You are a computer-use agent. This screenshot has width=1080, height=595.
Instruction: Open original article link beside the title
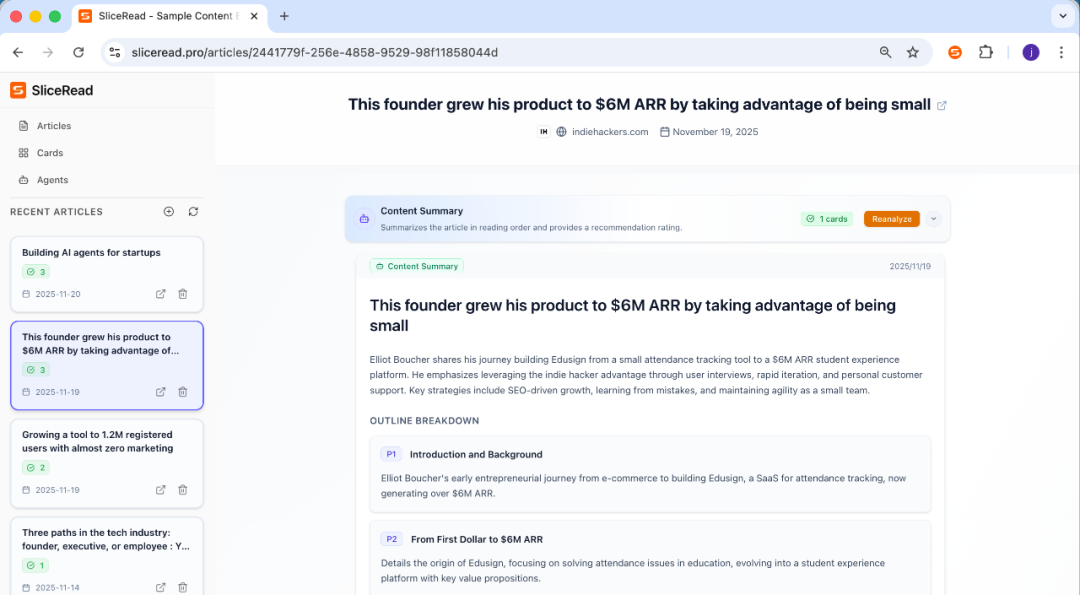click(x=941, y=105)
